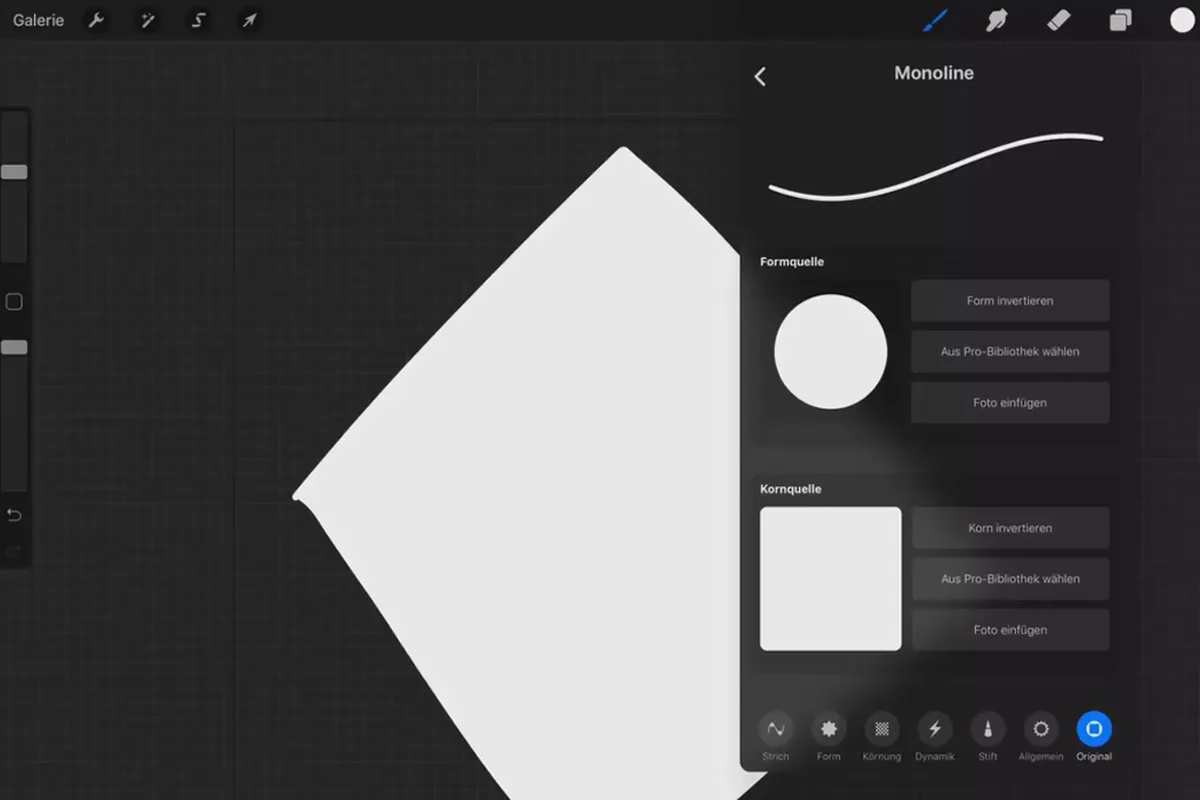Screen dimensions: 1200x800
Task: Tap the round Formquelle shape preview
Action: click(x=830, y=351)
